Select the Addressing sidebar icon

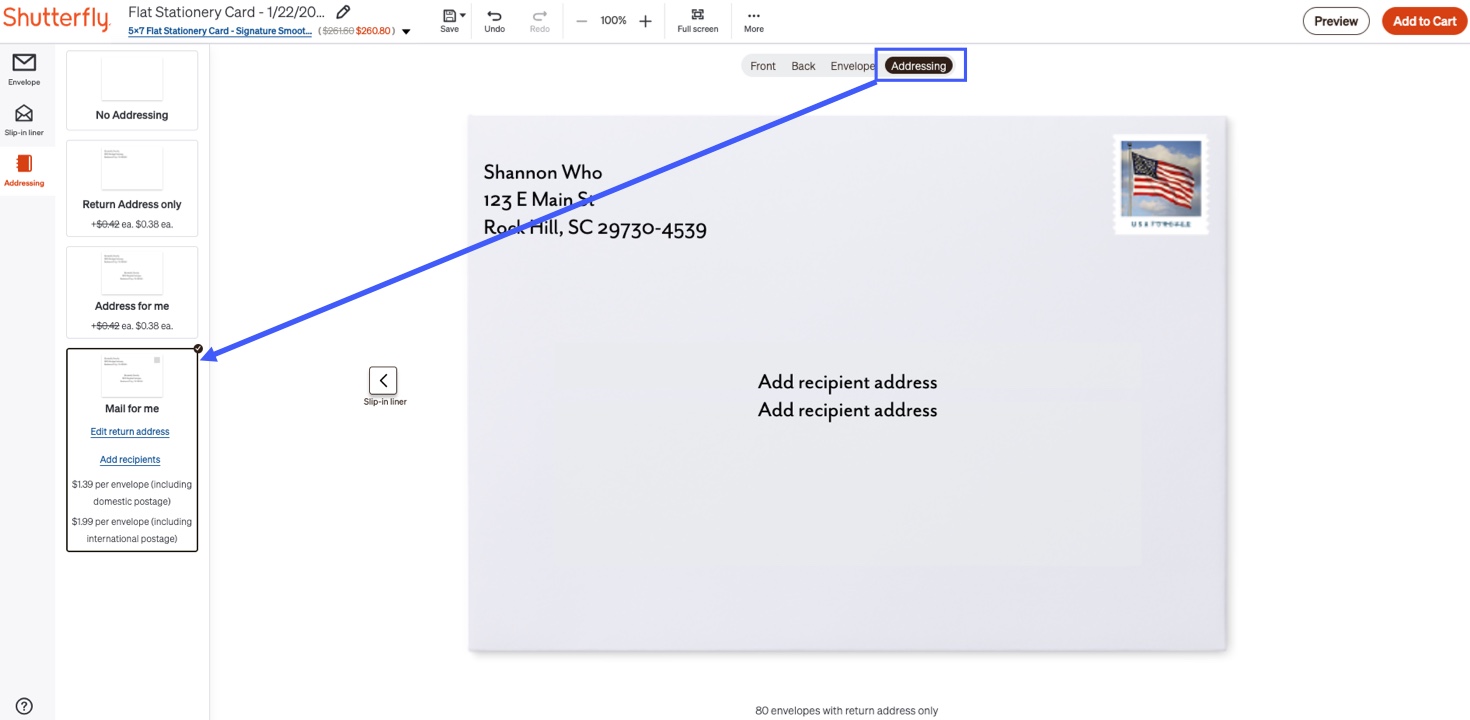coord(24,164)
